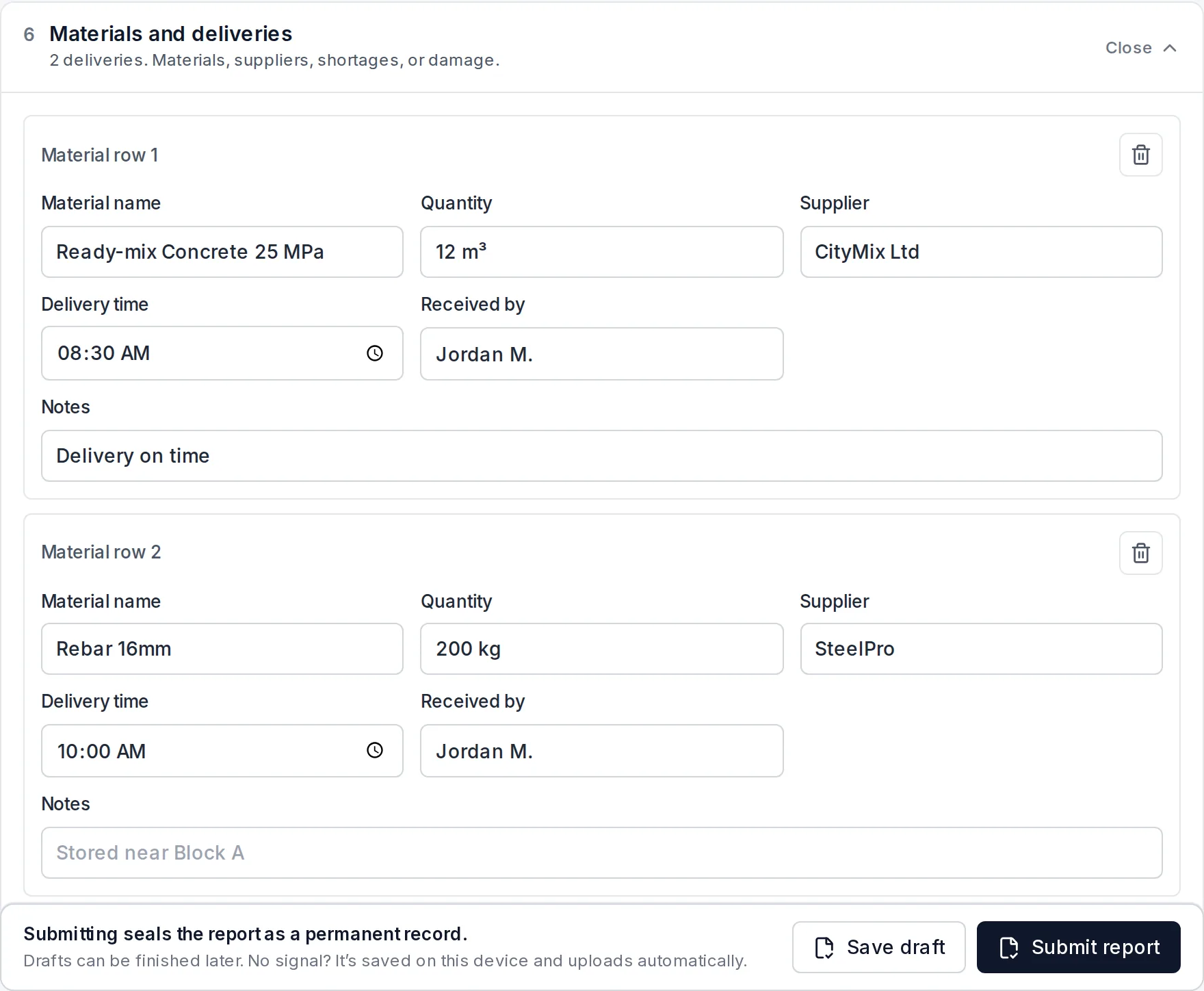The width and height of the screenshot is (1204, 991).
Task: Click the Stored near Block A notes field
Action: [601, 853]
